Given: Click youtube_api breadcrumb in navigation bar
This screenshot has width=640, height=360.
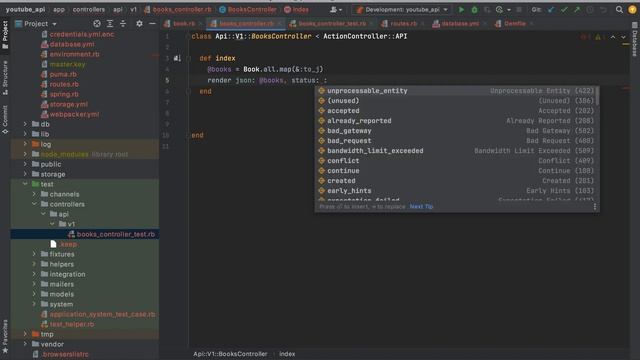Looking at the screenshot, I should click(x=25, y=9).
